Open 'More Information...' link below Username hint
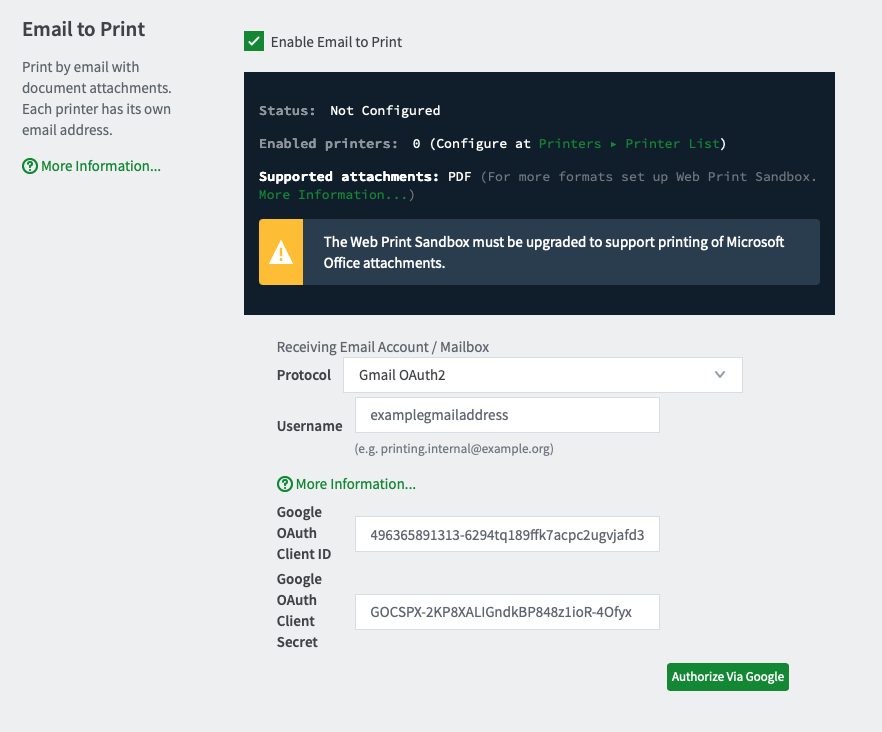This screenshot has height=732, width=882. [356, 484]
